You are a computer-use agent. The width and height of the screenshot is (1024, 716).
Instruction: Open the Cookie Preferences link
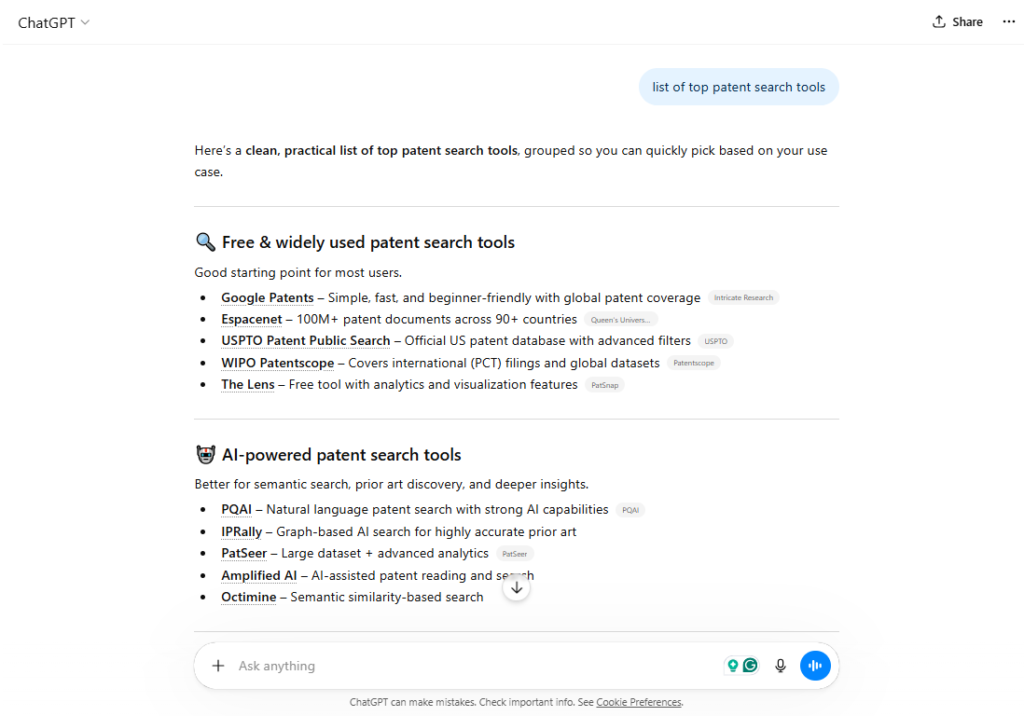[638, 702]
